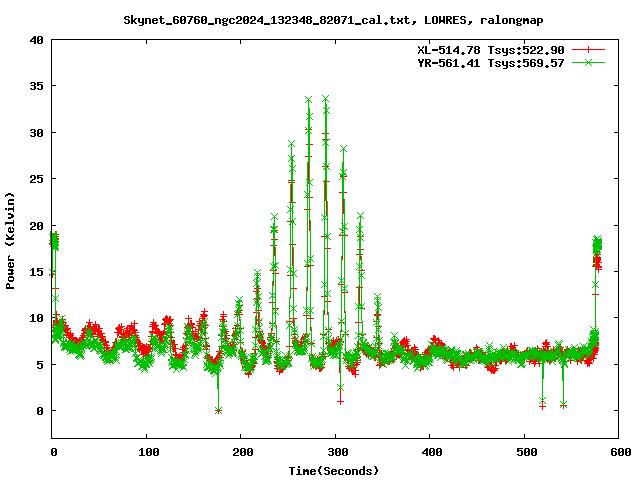This screenshot has width=640, height=480.
Task: Click the x-axis tick label 100
Action: pos(148,452)
